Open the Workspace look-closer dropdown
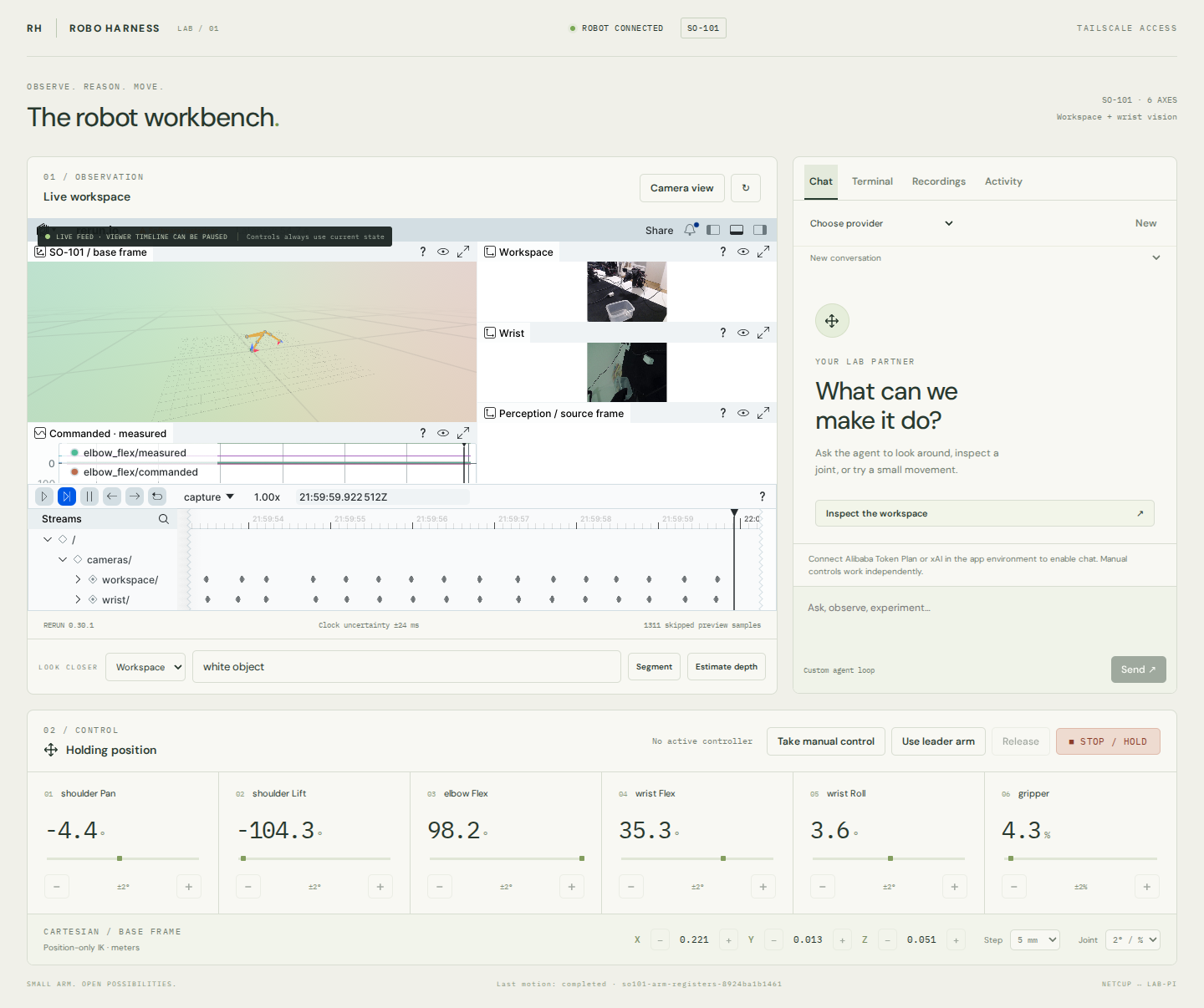 point(145,667)
